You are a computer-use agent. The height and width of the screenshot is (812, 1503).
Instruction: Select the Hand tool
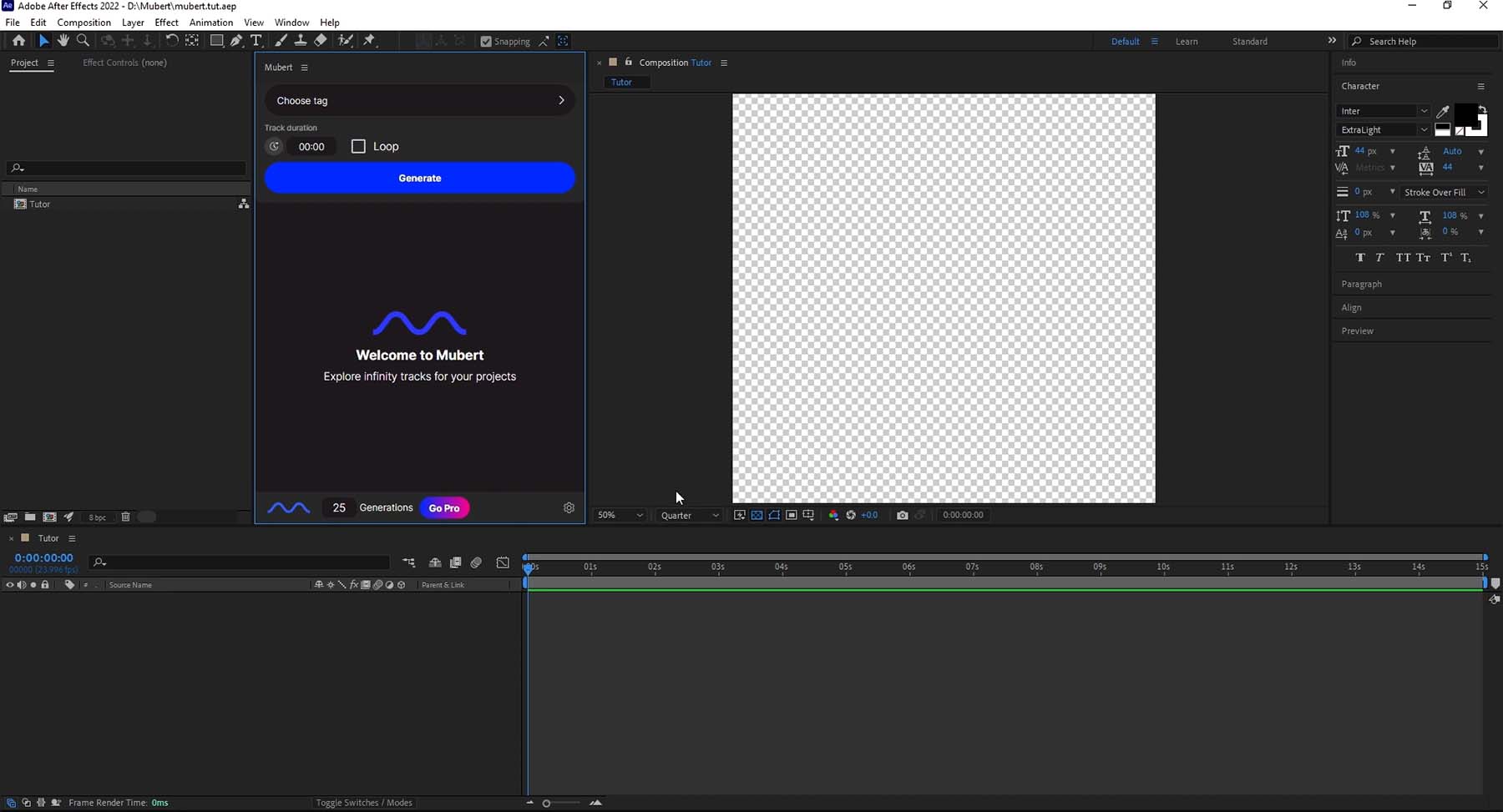point(63,40)
